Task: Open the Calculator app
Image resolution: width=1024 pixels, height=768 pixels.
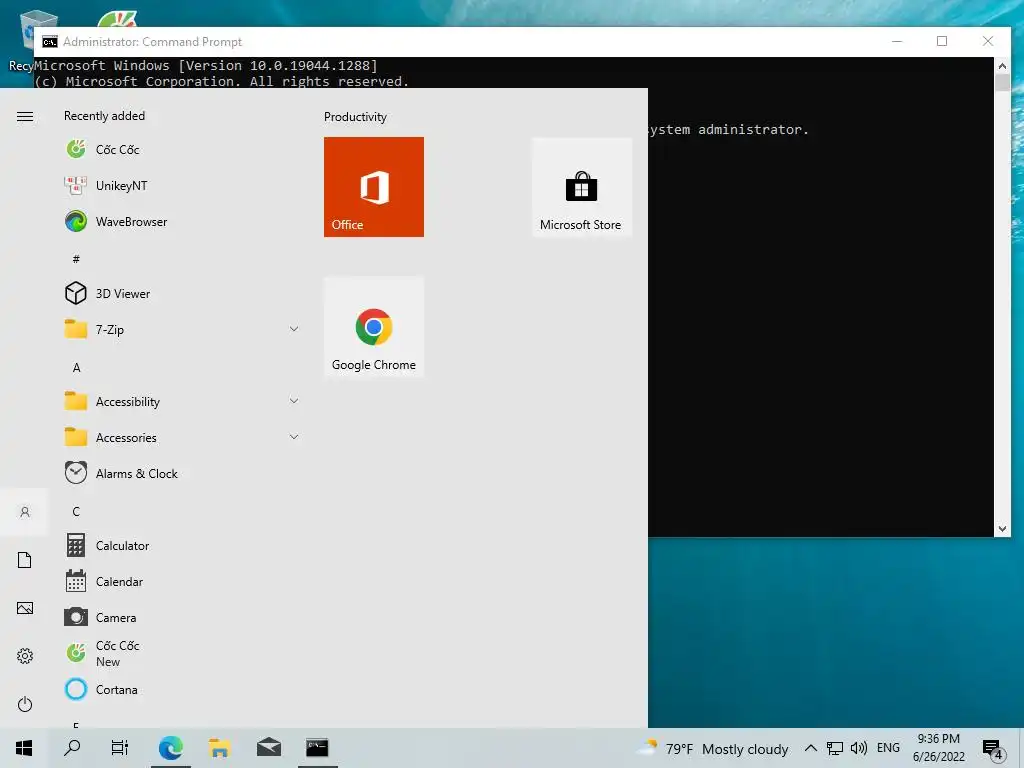Action: pos(183,545)
